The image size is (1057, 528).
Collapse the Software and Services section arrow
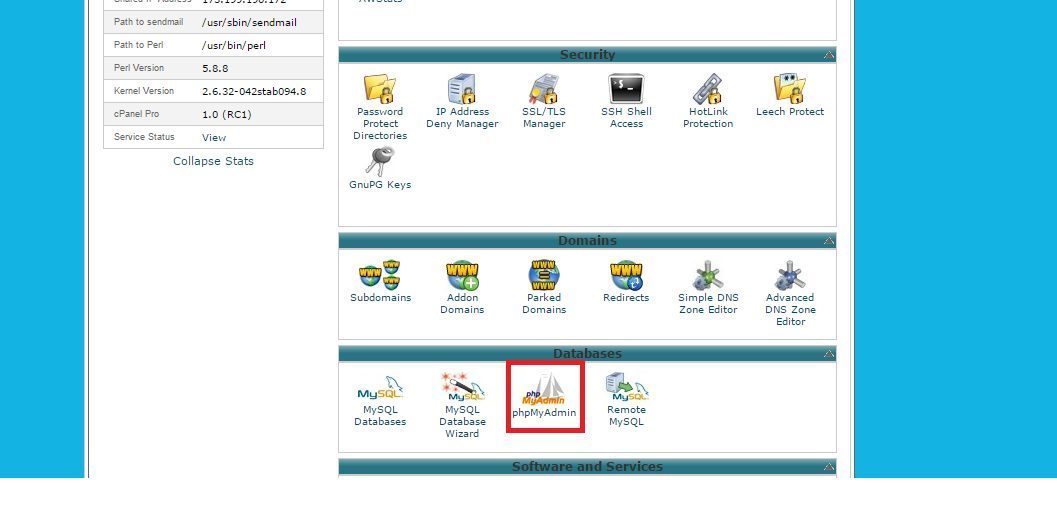[x=828, y=467]
